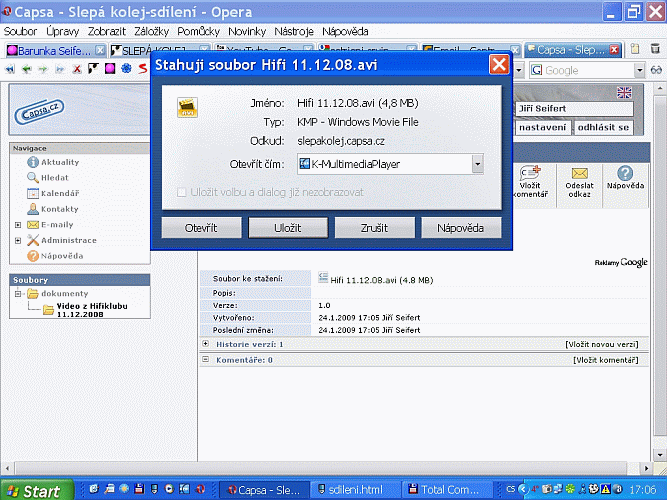Click the Zrušit button to cancel download
The height and width of the screenshot is (500, 667).
pos(374,228)
